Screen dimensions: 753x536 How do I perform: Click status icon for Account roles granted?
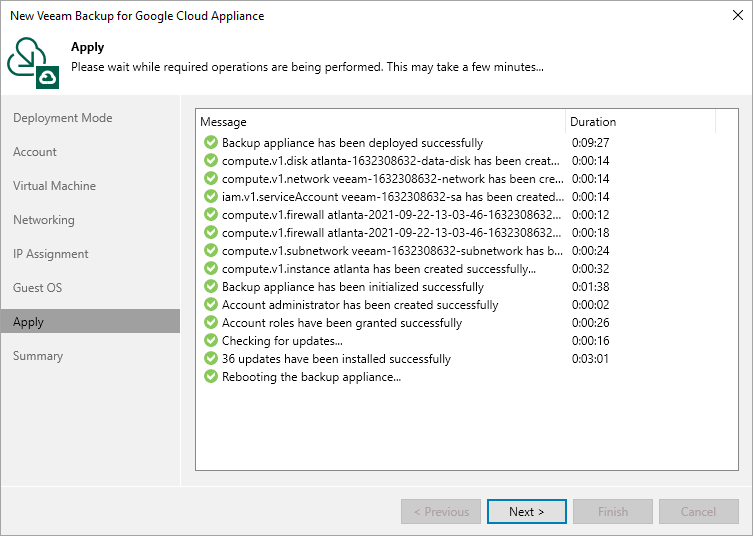tap(210, 323)
